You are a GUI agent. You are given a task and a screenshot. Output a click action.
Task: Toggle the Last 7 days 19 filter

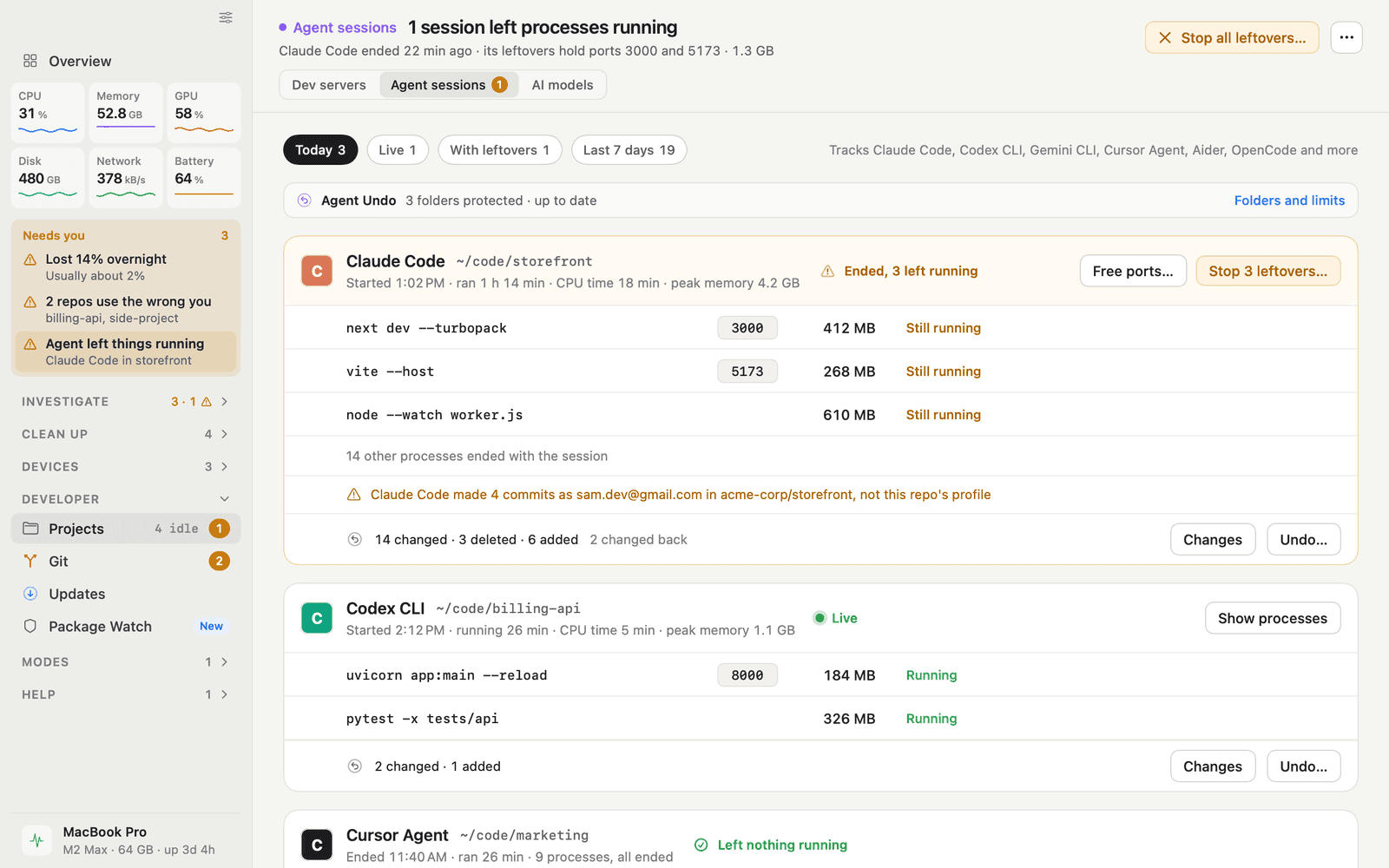pyautogui.click(x=629, y=150)
